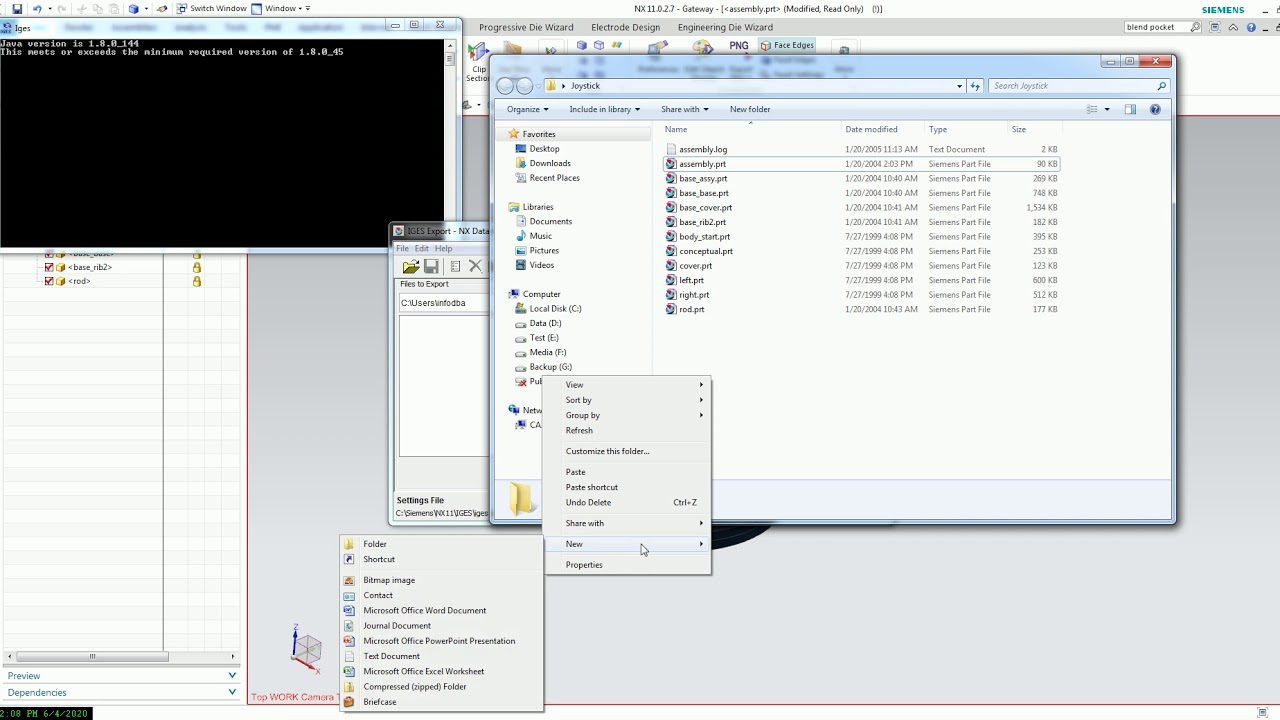The height and width of the screenshot is (720, 1280).
Task: Open the NX Window dropdown menu
Action: pos(280,8)
